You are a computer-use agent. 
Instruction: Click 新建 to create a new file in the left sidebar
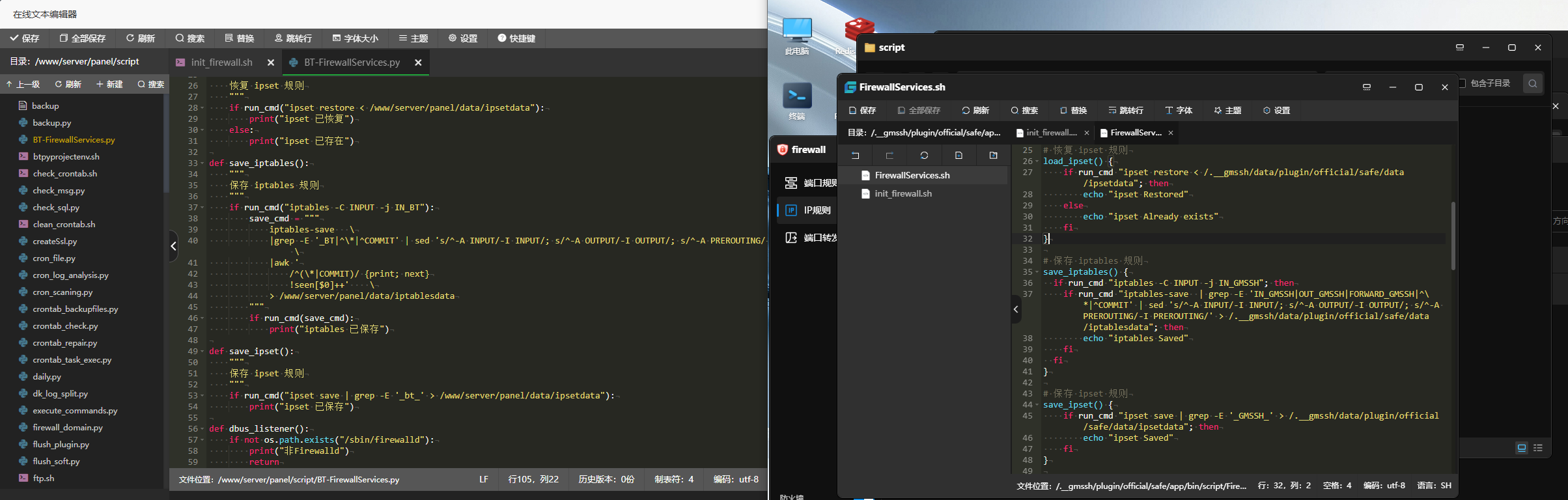109,85
